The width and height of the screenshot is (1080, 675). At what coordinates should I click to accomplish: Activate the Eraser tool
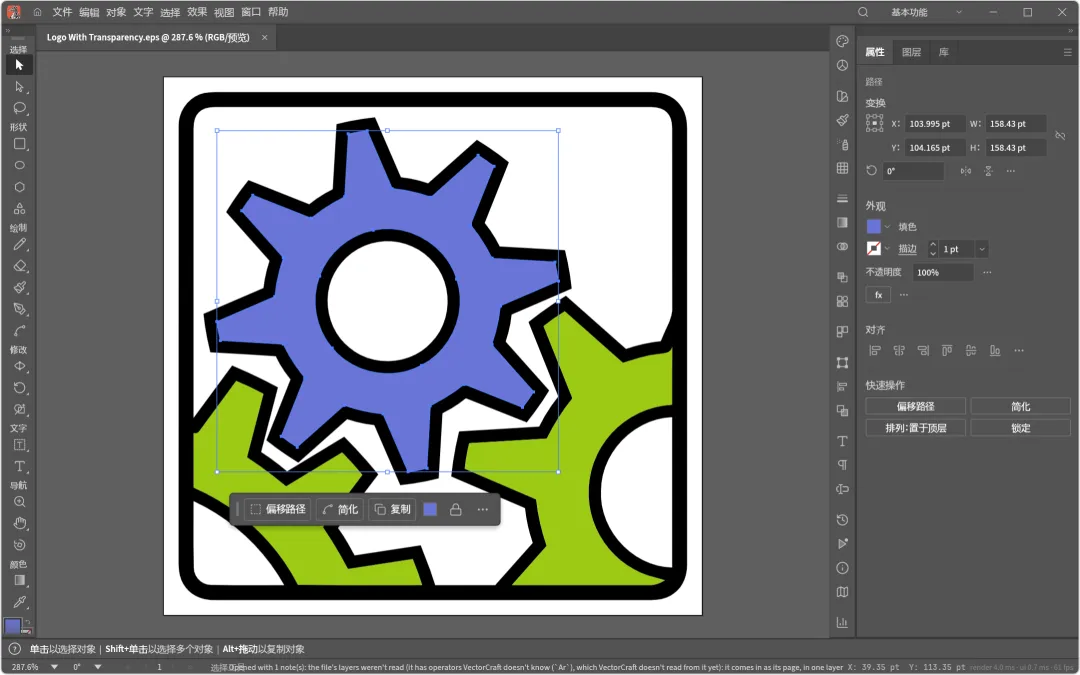pyautogui.click(x=19, y=266)
